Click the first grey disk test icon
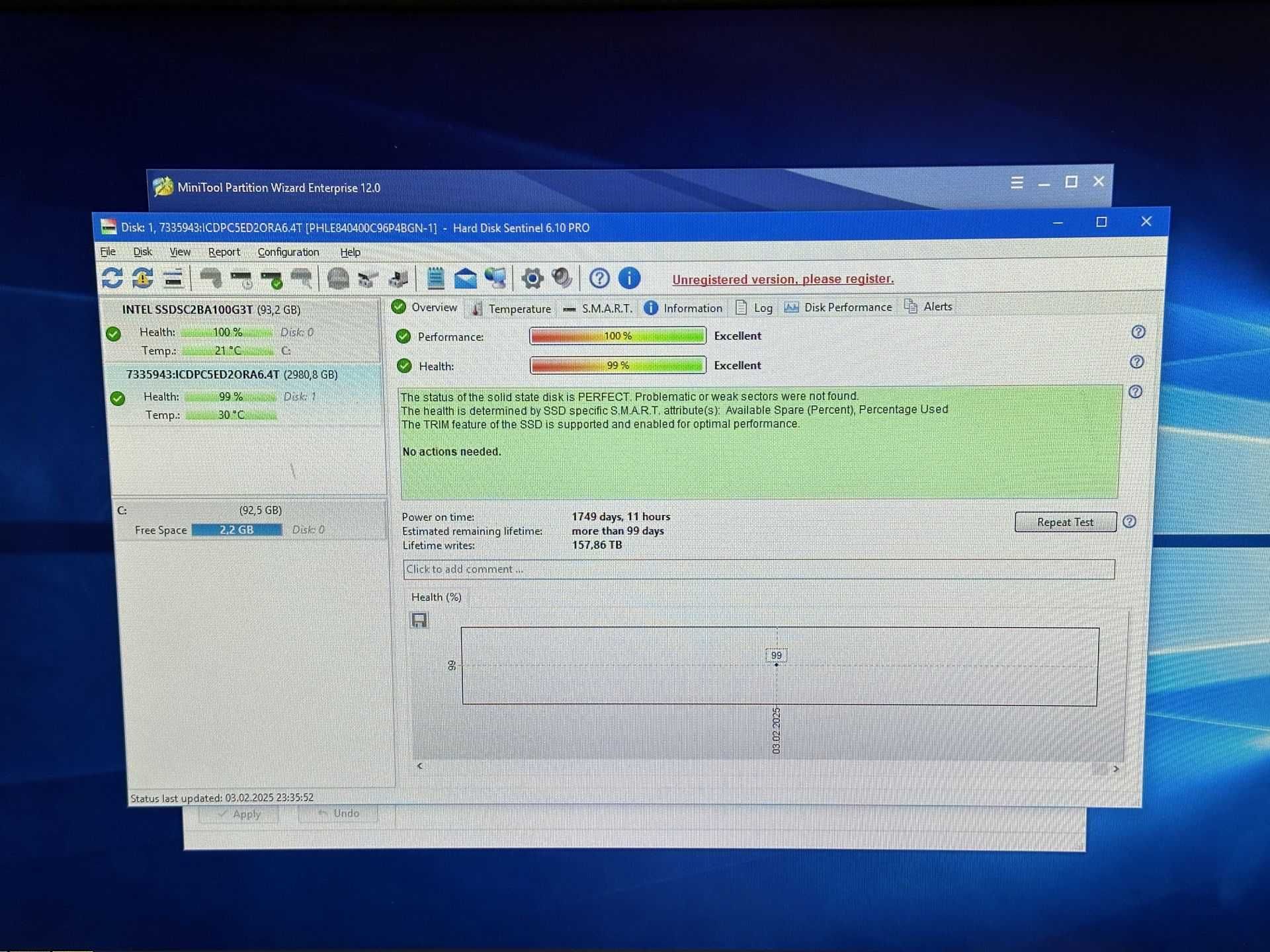The width and height of the screenshot is (1270, 952). click(210, 278)
